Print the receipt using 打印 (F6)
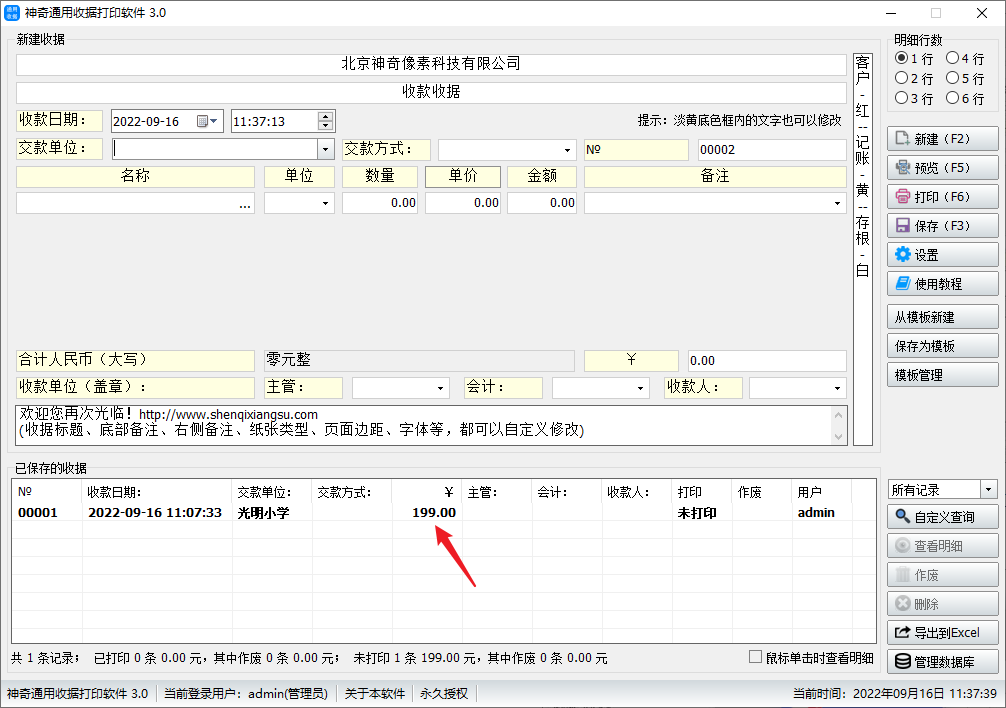Image resolution: width=1006 pixels, height=708 pixels. click(x=942, y=197)
